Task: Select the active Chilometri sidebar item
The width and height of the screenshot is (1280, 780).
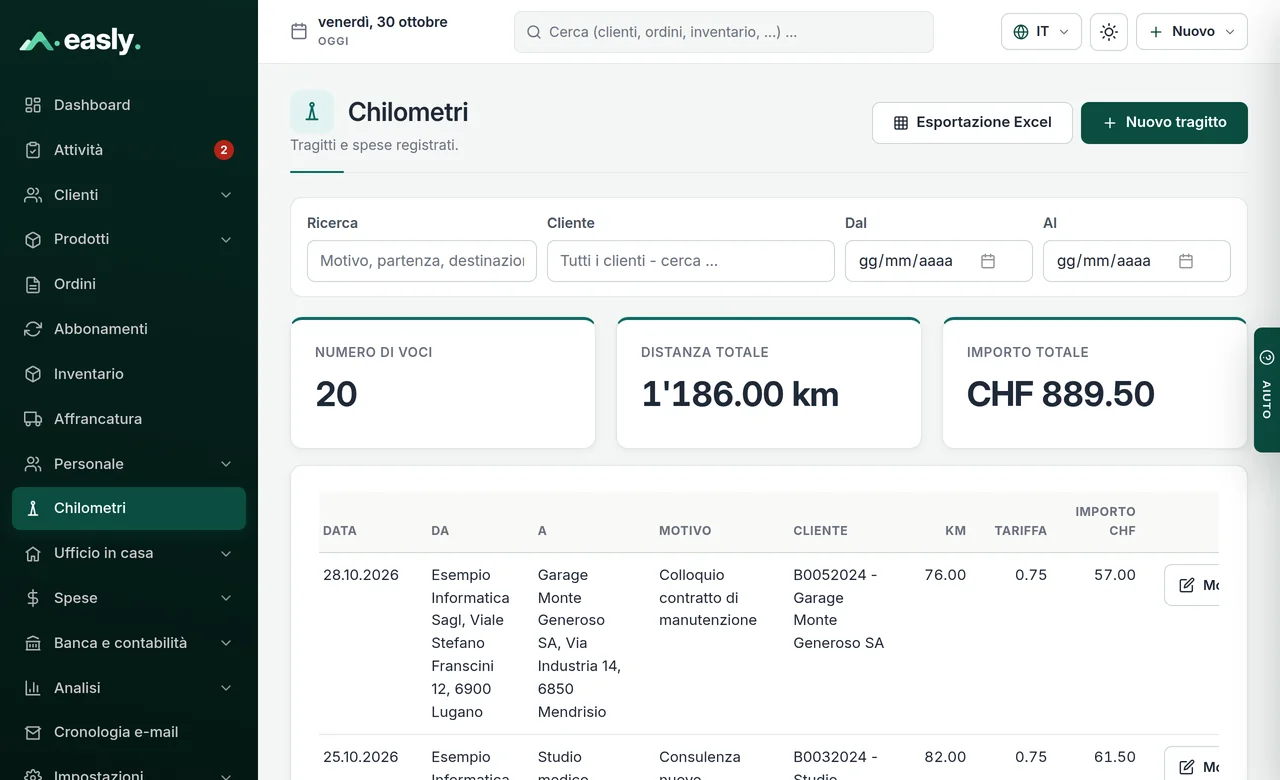Action: pyautogui.click(x=128, y=508)
